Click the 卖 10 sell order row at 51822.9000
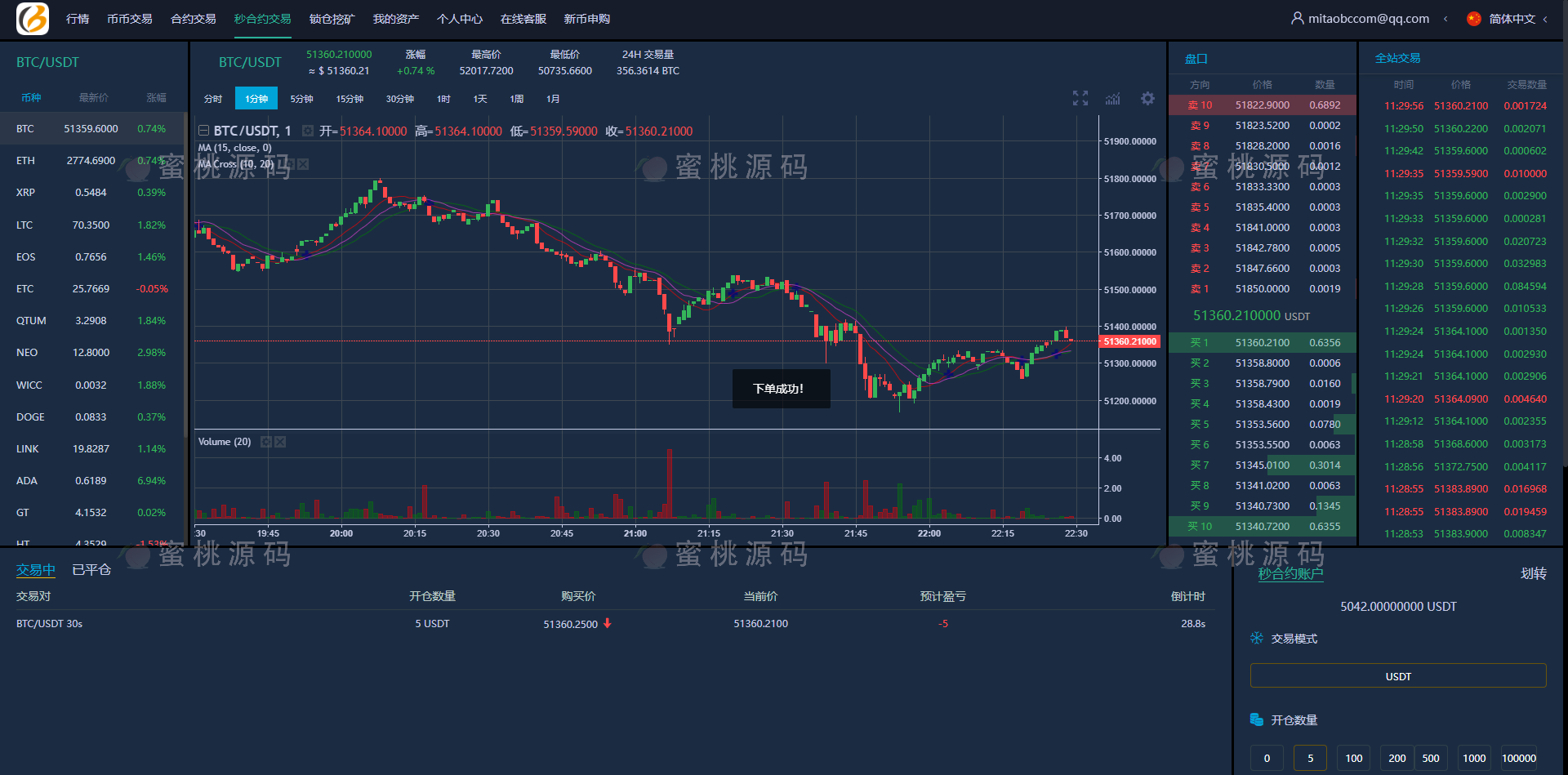The width and height of the screenshot is (1568, 775). click(1262, 105)
